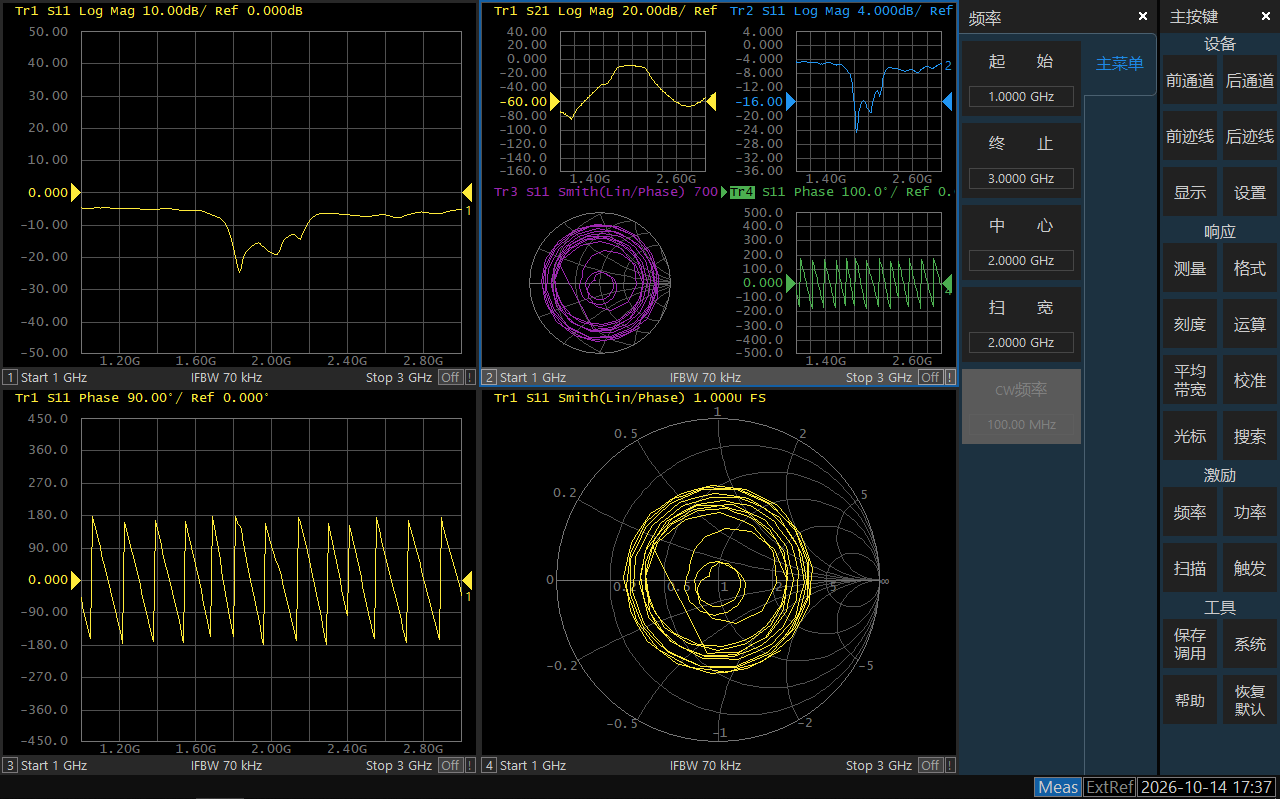Click the ExtRef status indicator

click(x=1110, y=787)
